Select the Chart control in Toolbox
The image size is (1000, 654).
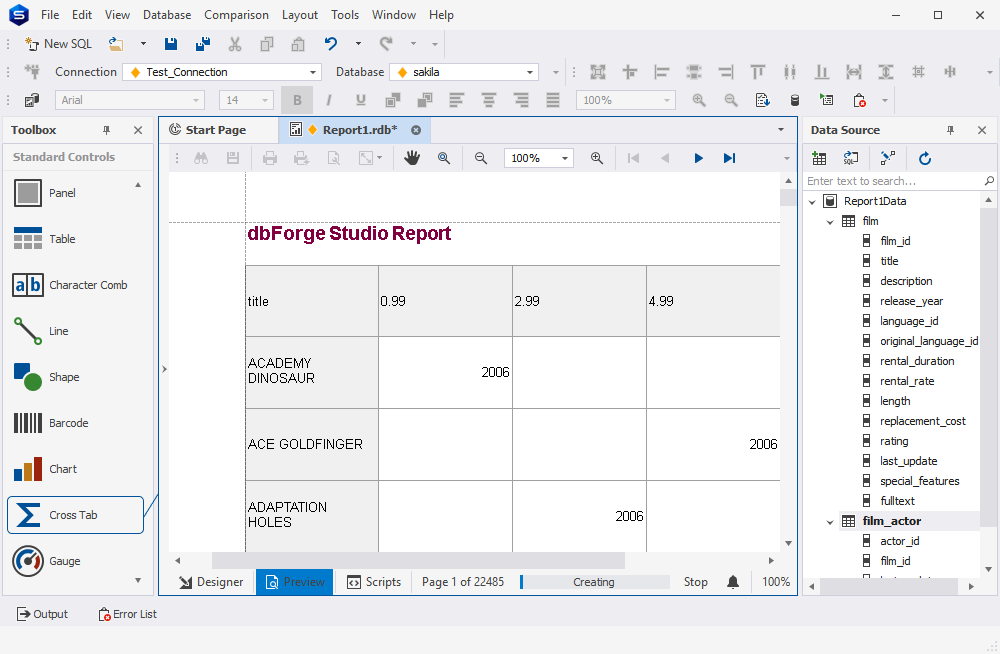[x=75, y=469]
